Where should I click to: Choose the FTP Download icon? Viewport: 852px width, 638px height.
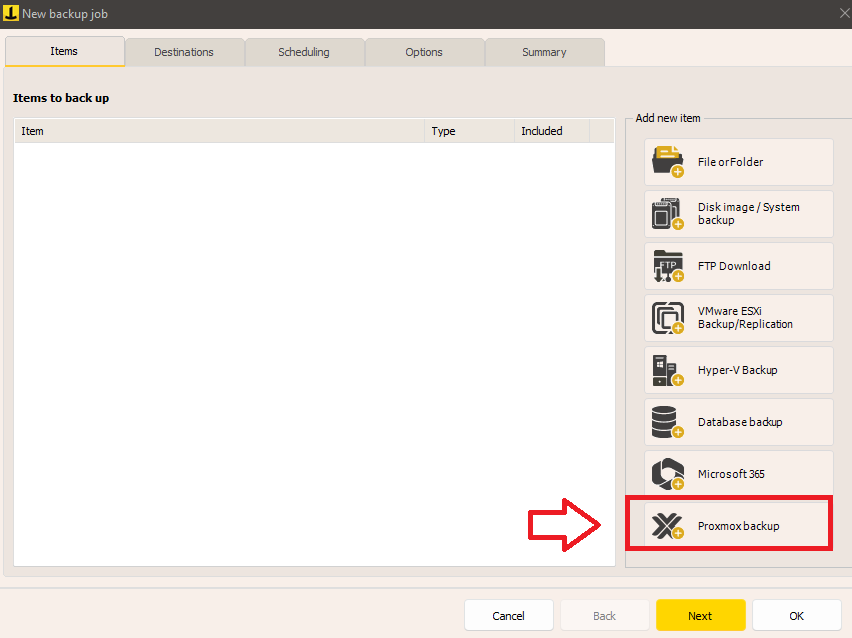667,266
